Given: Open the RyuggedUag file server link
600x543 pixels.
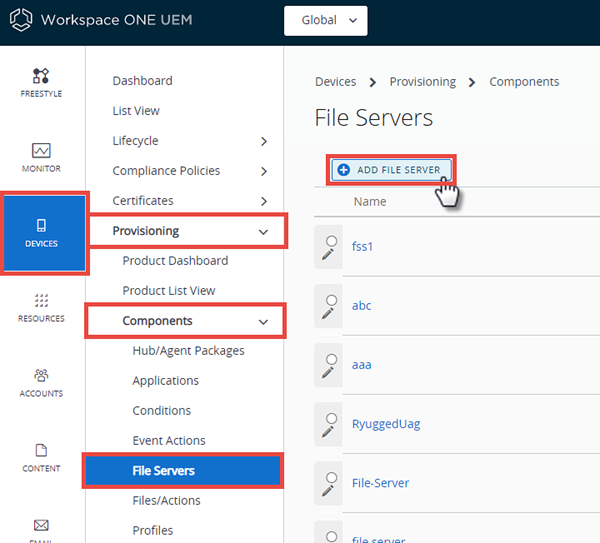Looking at the screenshot, I should pyautogui.click(x=386, y=424).
